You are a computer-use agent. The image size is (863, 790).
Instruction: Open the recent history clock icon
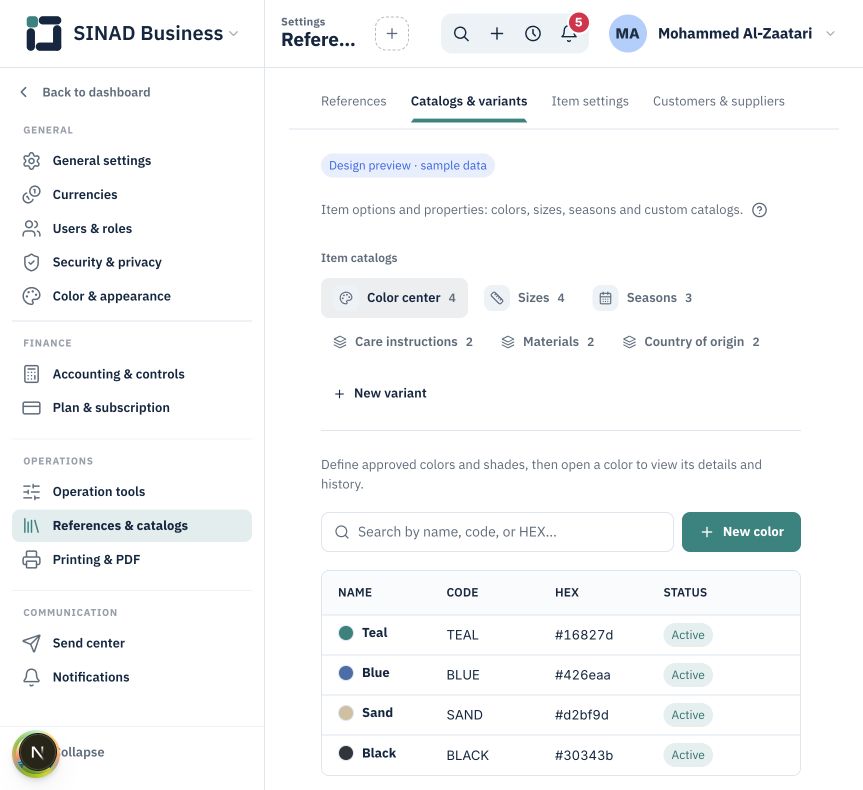(533, 34)
